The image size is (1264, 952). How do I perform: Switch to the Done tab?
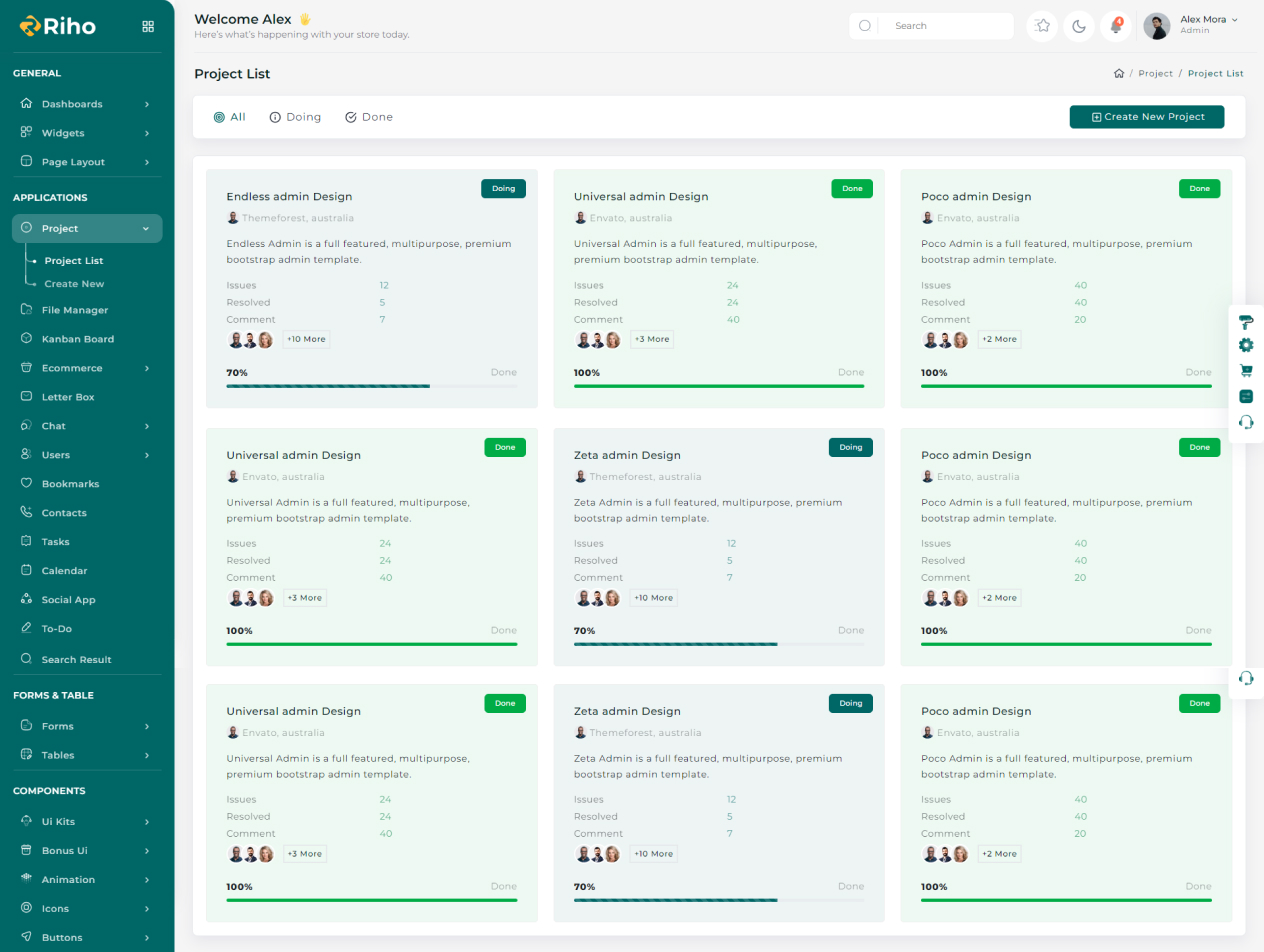click(369, 117)
